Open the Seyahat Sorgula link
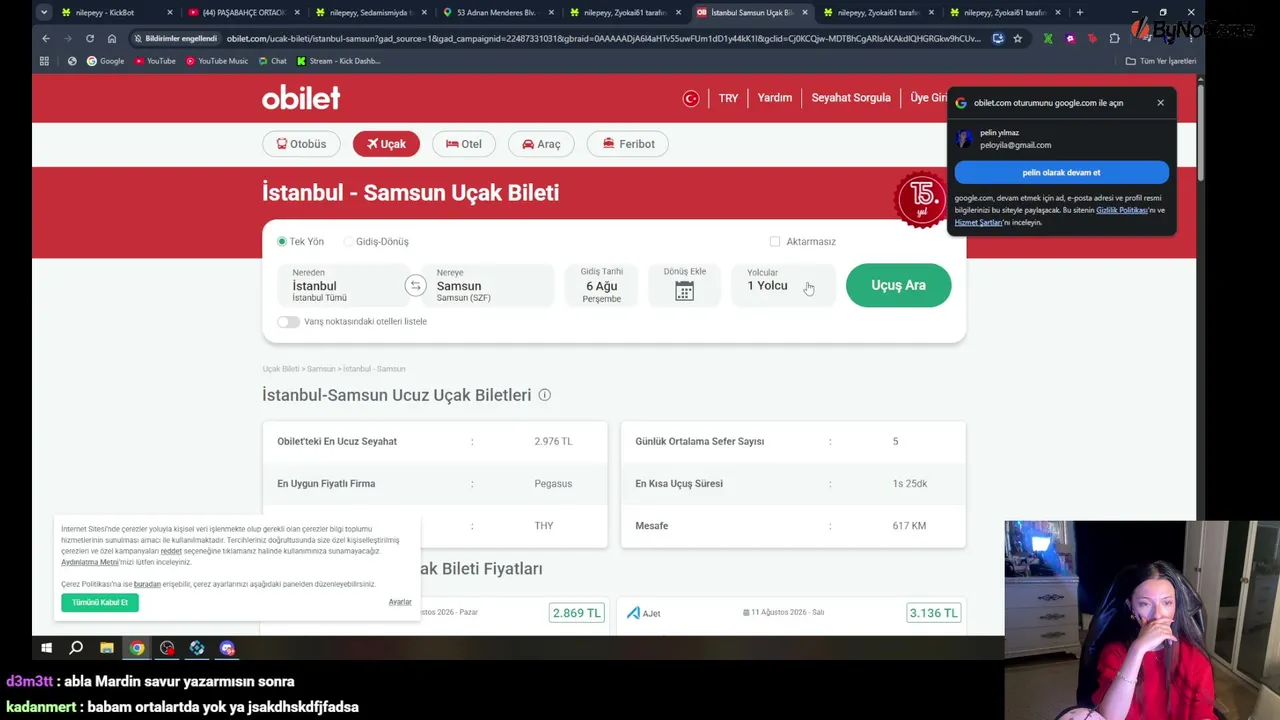1280x720 pixels. tap(851, 98)
